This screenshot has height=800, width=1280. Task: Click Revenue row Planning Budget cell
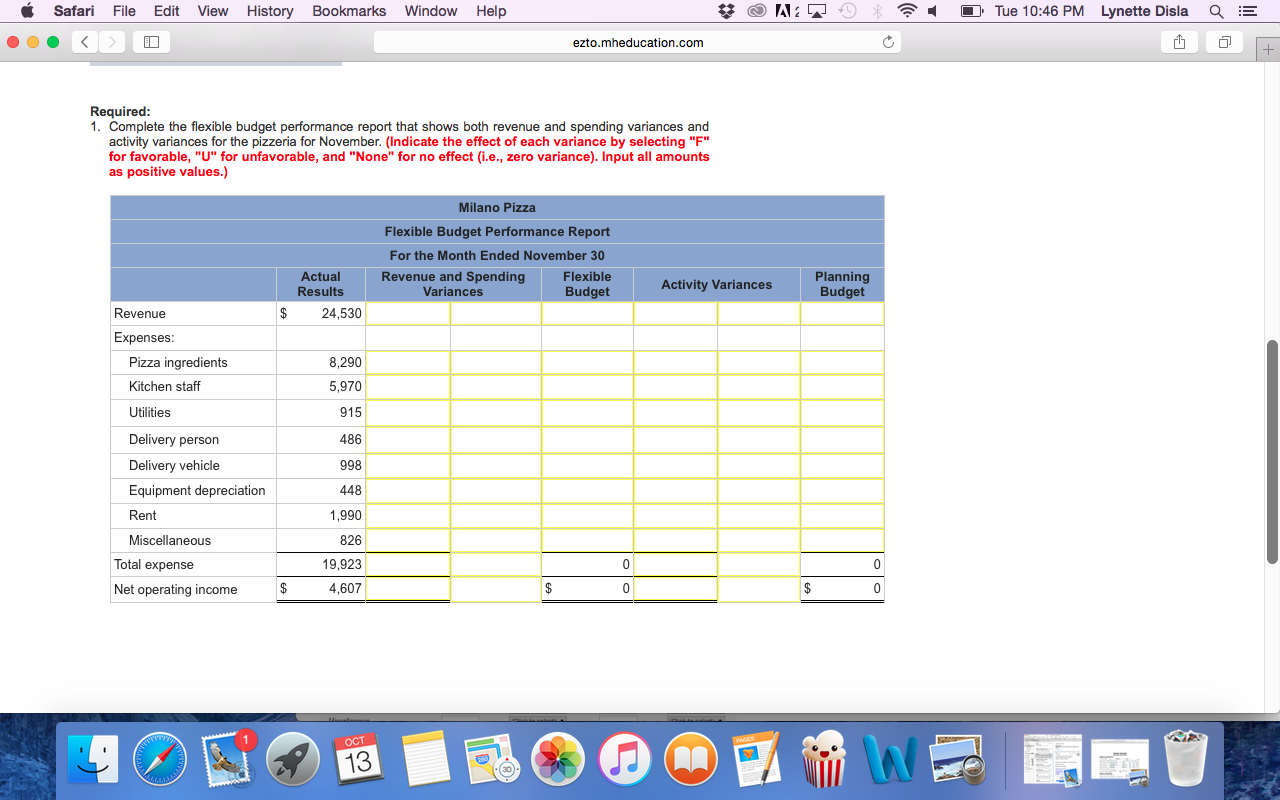coord(842,314)
